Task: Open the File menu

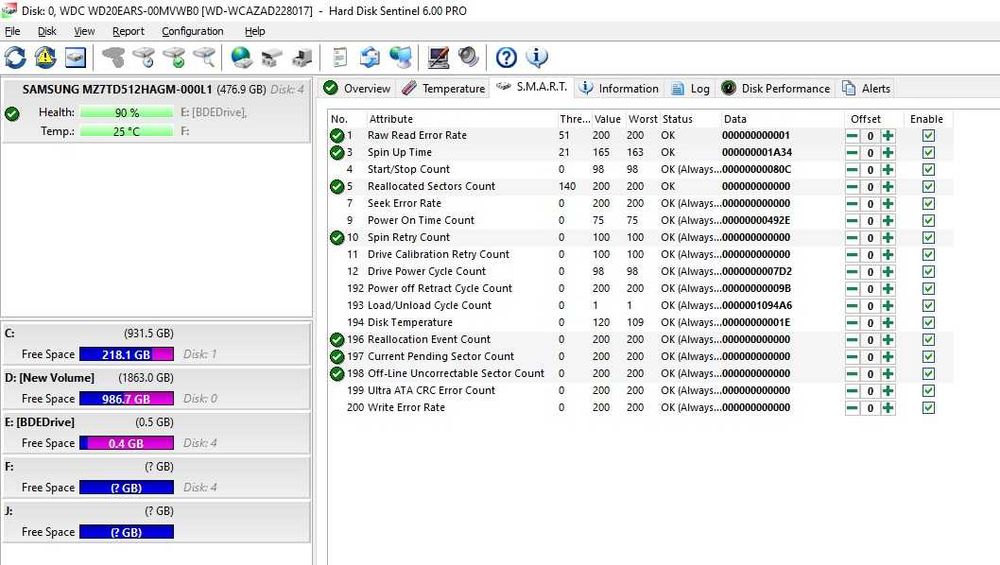Action: 12,31
